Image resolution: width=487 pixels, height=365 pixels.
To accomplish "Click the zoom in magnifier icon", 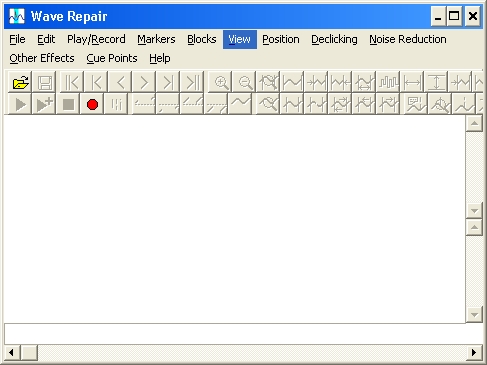I will point(221,82).
